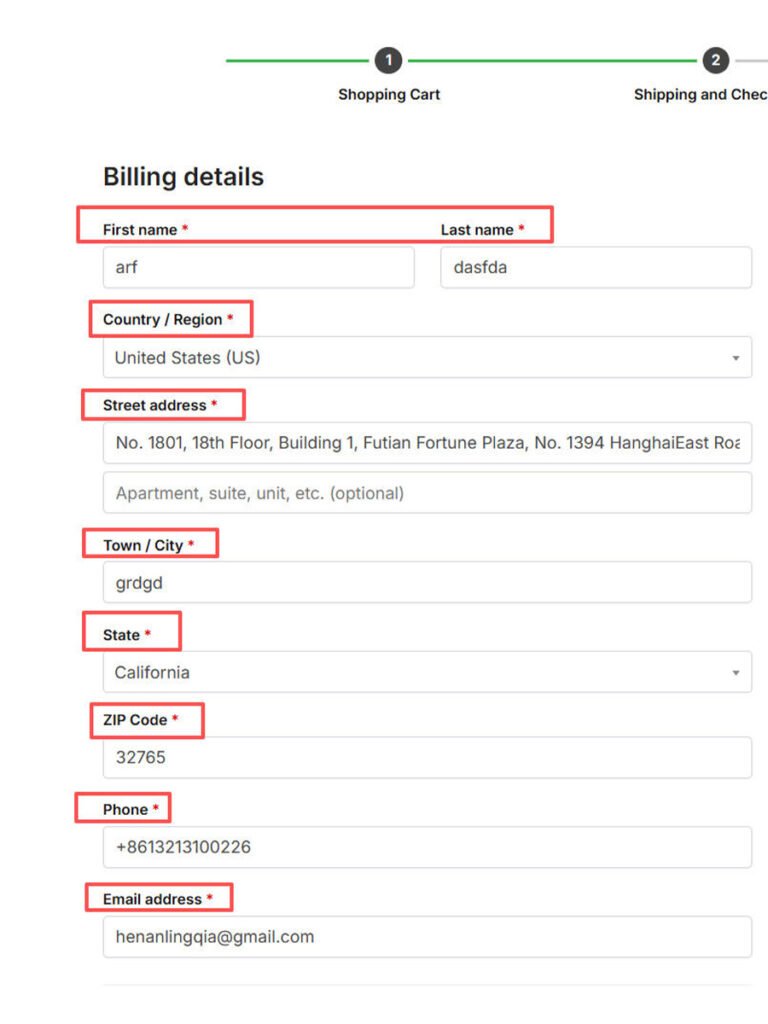Click the Last name label
This screenshot has height=1024, width=768.
tap(477, 230)
